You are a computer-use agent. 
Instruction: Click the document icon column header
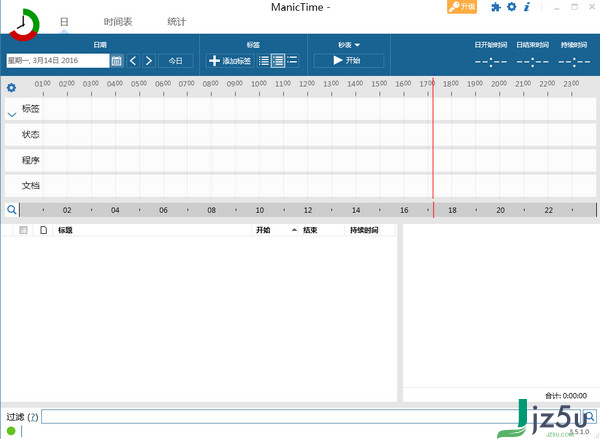tap(44, 230)
